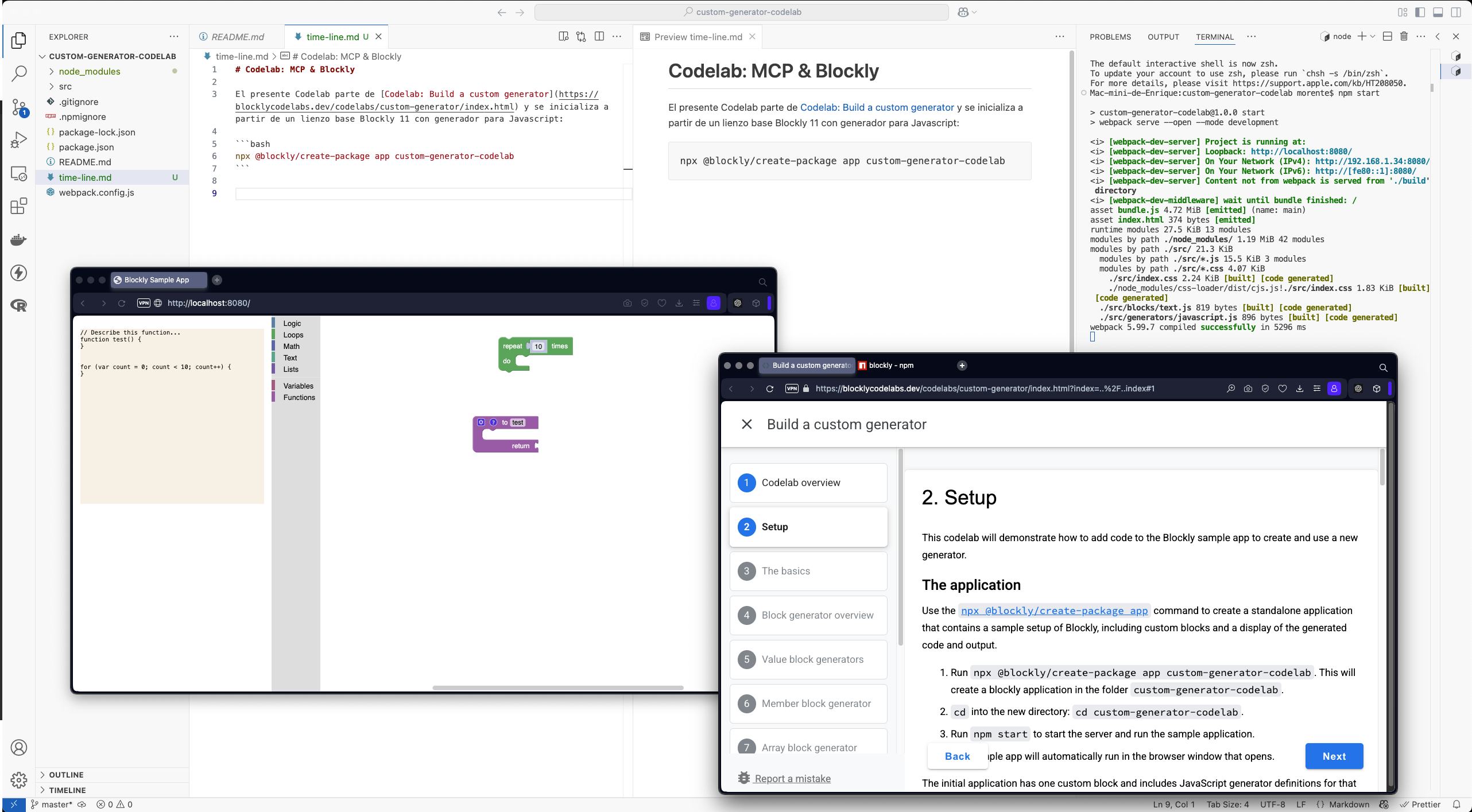This screenshot has width=1472, height=812.
Task: Click the bug icon next to Report a mistake
Action: point(744,778)
